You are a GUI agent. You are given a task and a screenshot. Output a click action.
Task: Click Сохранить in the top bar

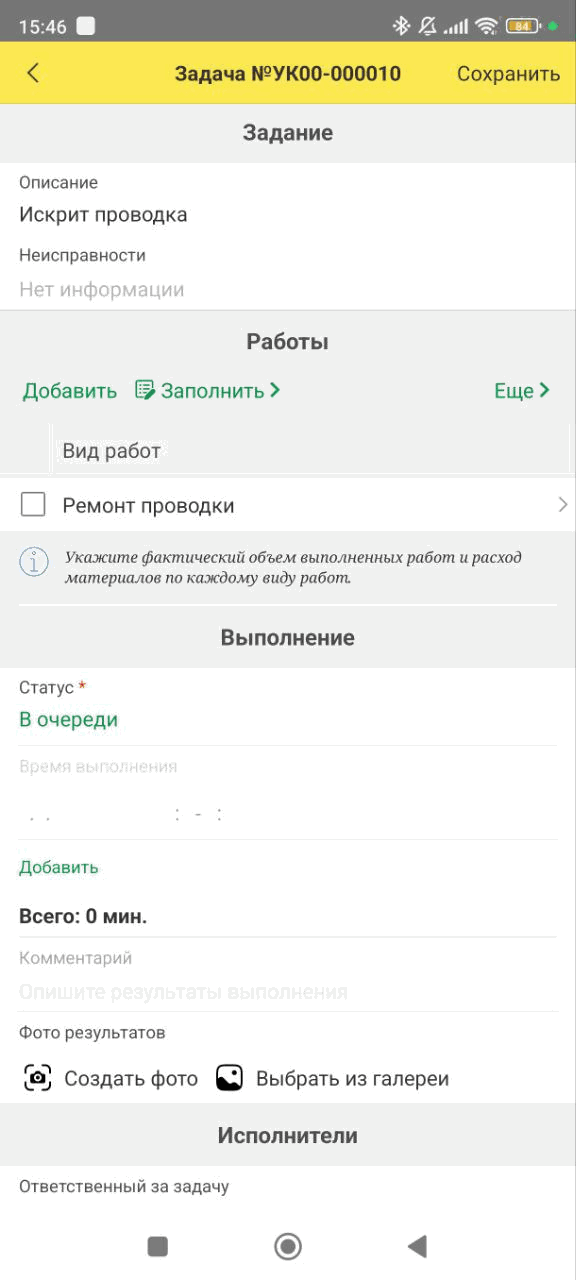[x=508, y=73]
